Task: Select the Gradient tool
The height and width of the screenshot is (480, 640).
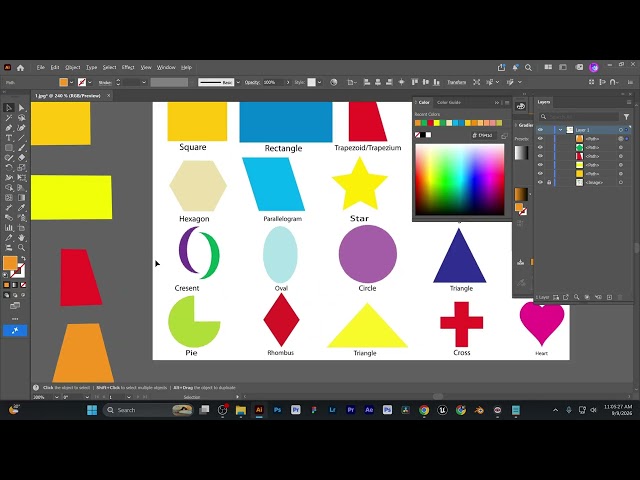Action: click(22, 198)
